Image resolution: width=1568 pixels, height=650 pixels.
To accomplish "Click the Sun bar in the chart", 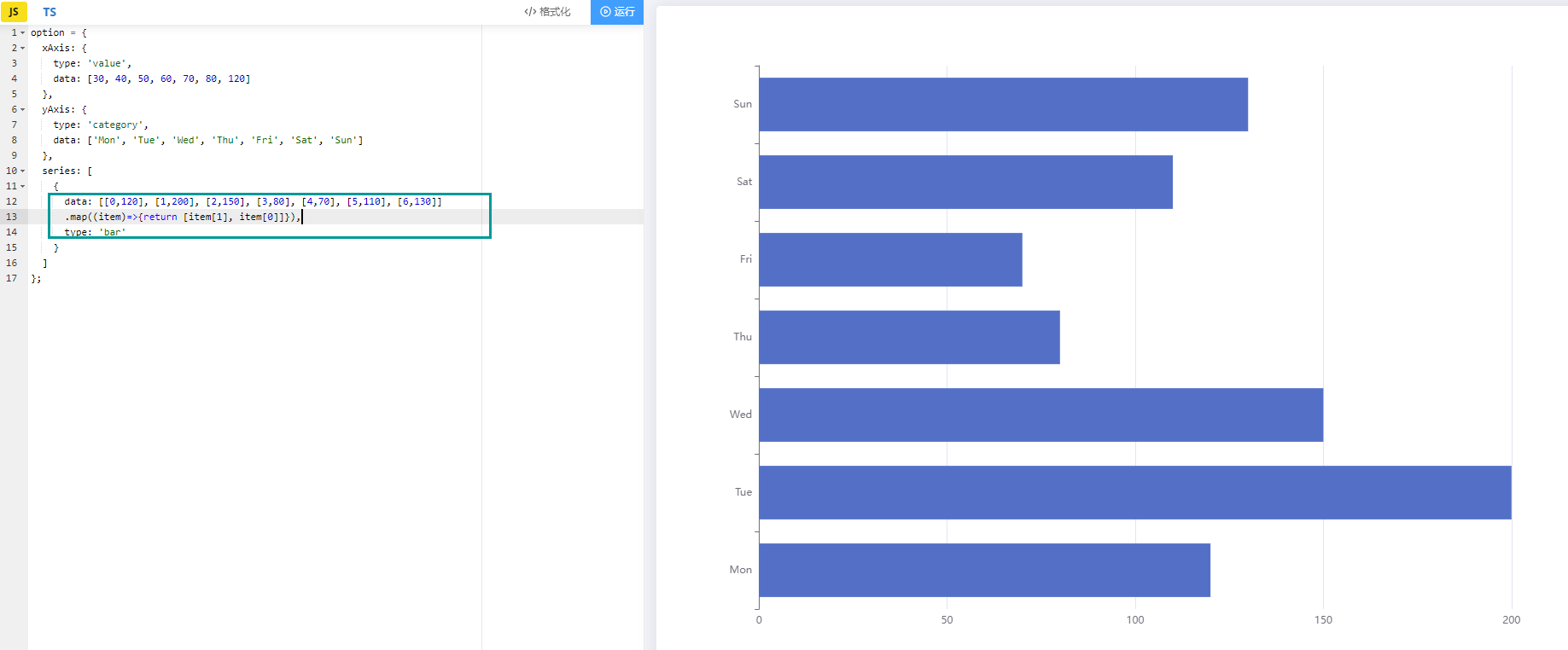I will click(1002, 105).
